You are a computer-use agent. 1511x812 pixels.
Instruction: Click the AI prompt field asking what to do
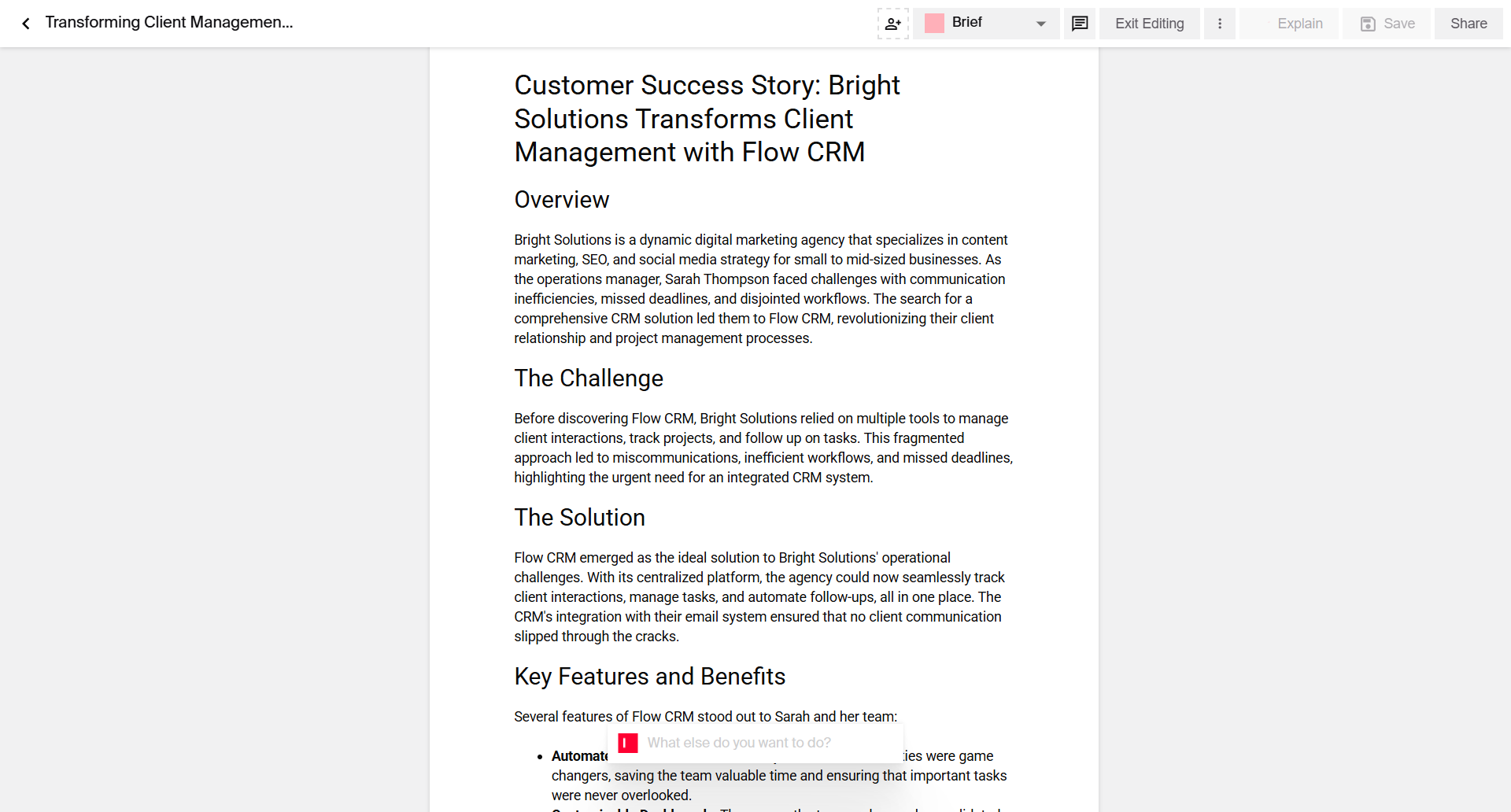(755, 742)
